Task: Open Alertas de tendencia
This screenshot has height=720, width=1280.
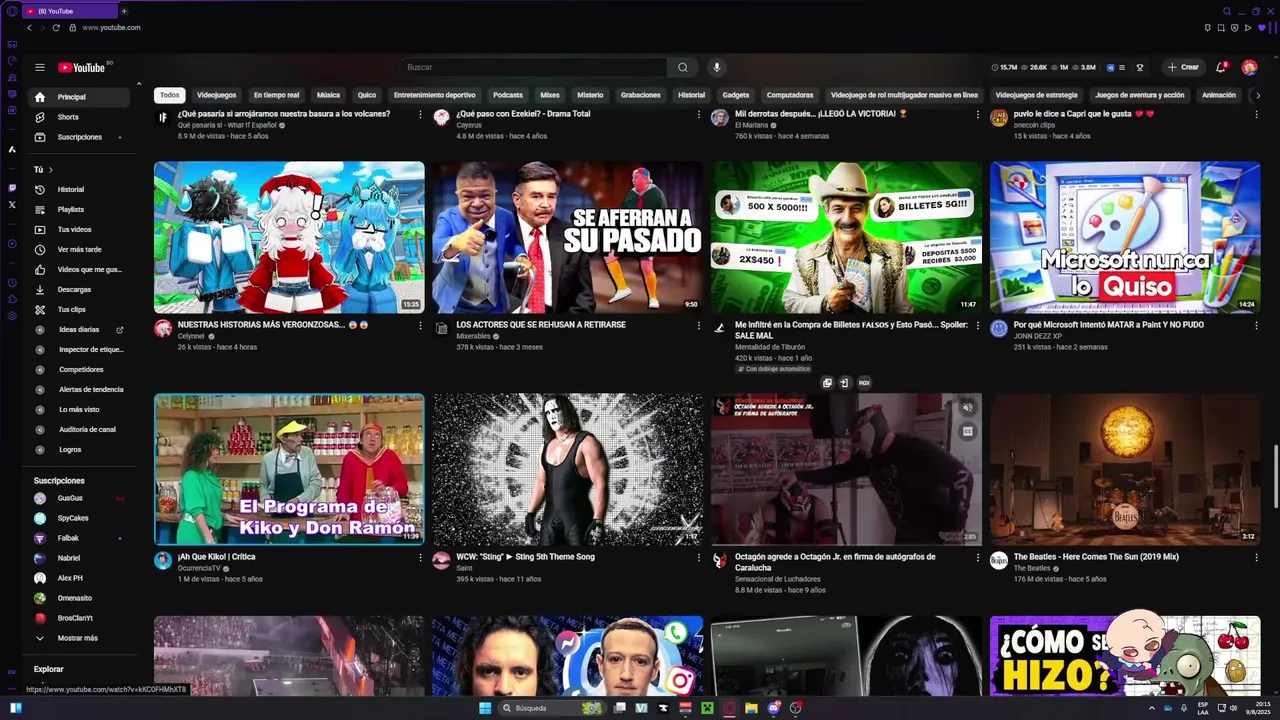Action: (x=81, y=389)
